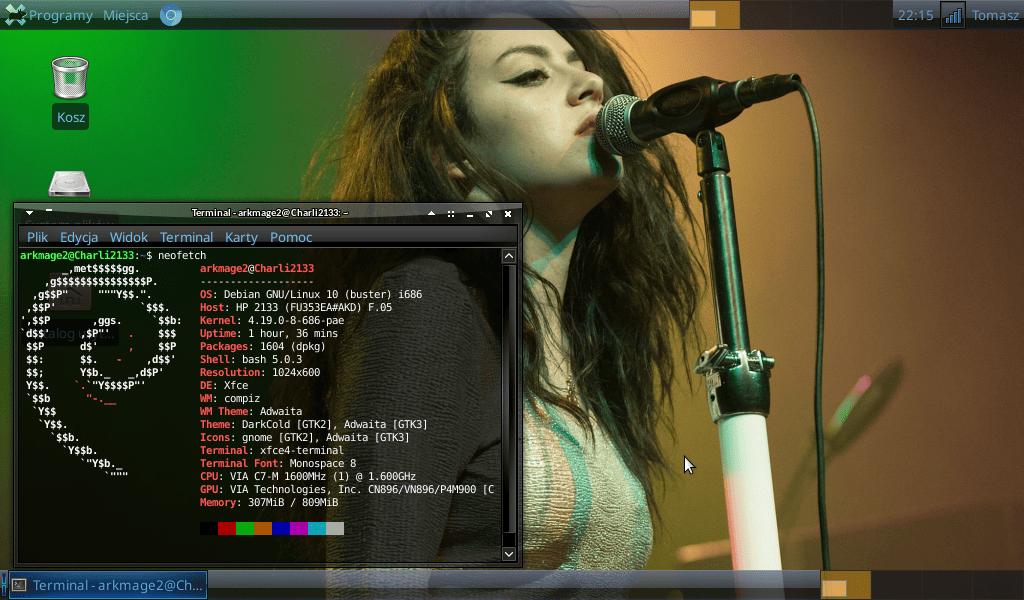Click the hard drive icon on desktop
The height and width of the screenshot is (600, 1024).
pos(70,185)
